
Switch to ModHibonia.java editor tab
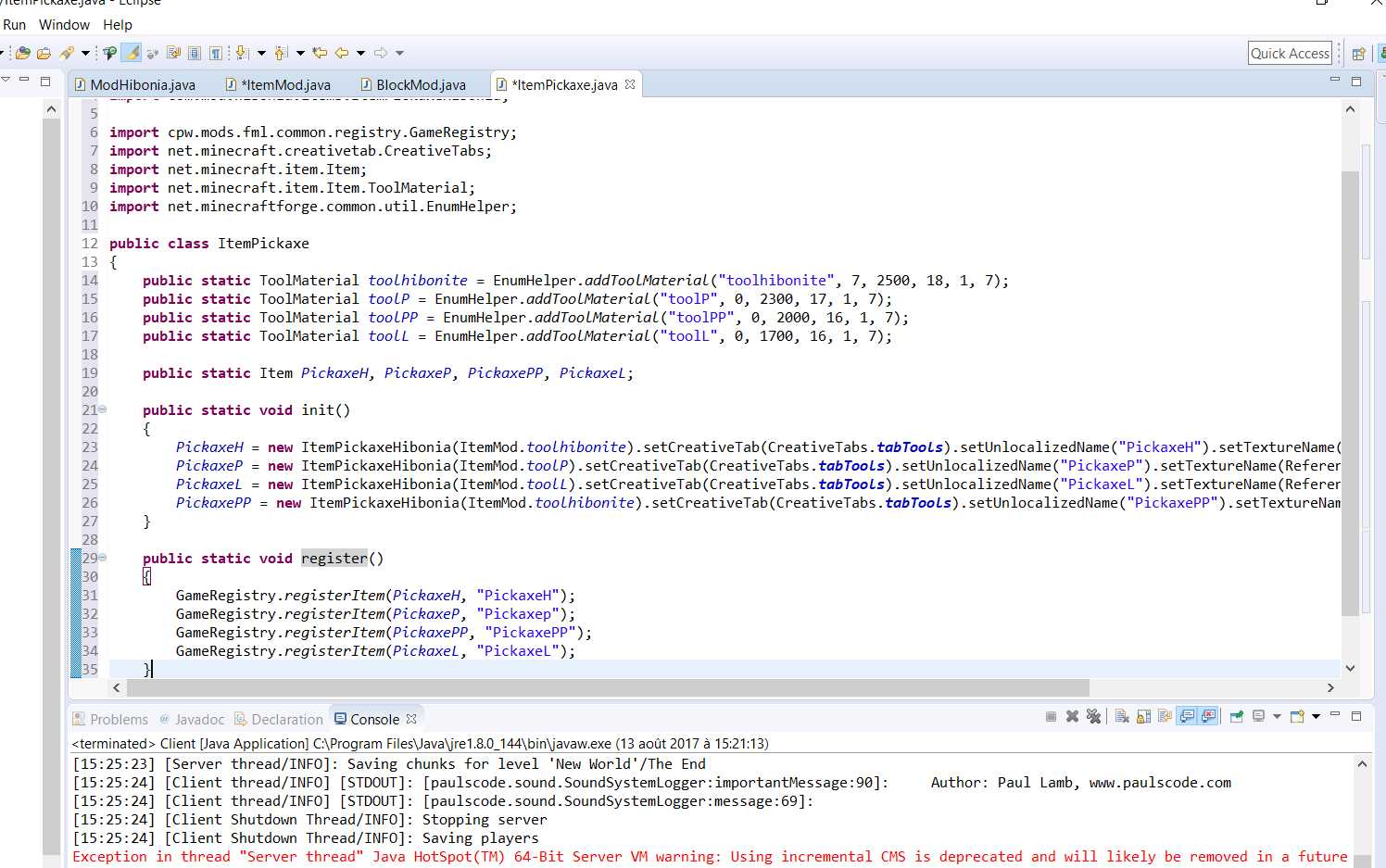click(x=135, y=84)
